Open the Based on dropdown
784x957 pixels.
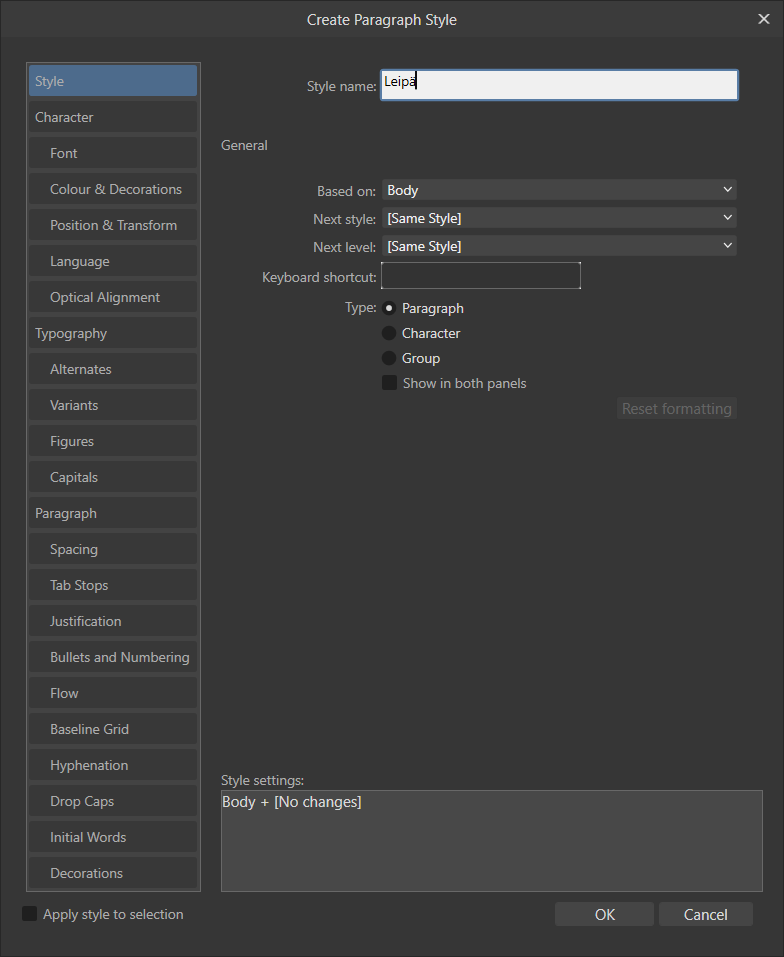559,190
